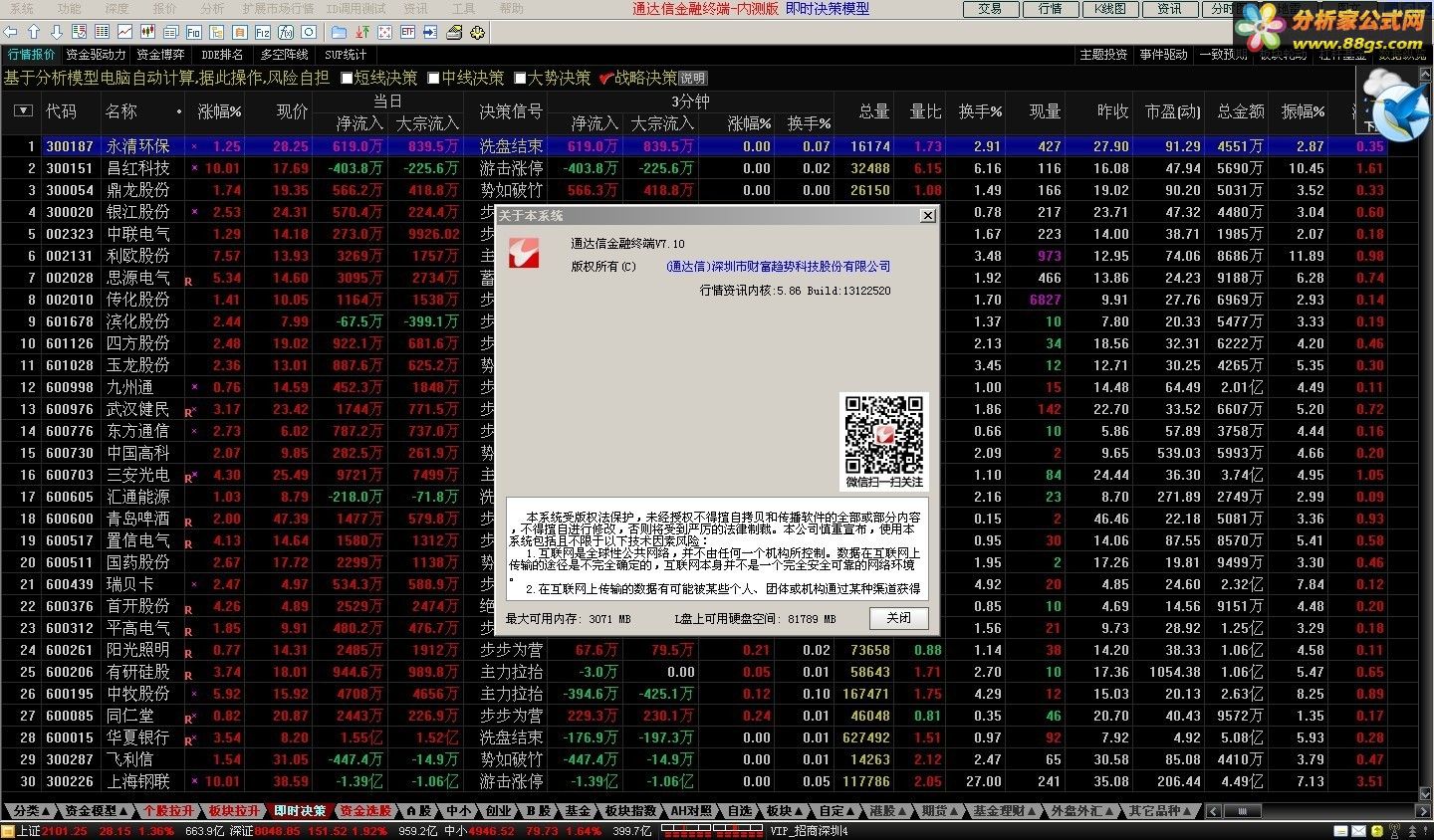Click the F10 company info icon
The height and width of the screenshot is (840, 1434).
[x=193, y=33]
